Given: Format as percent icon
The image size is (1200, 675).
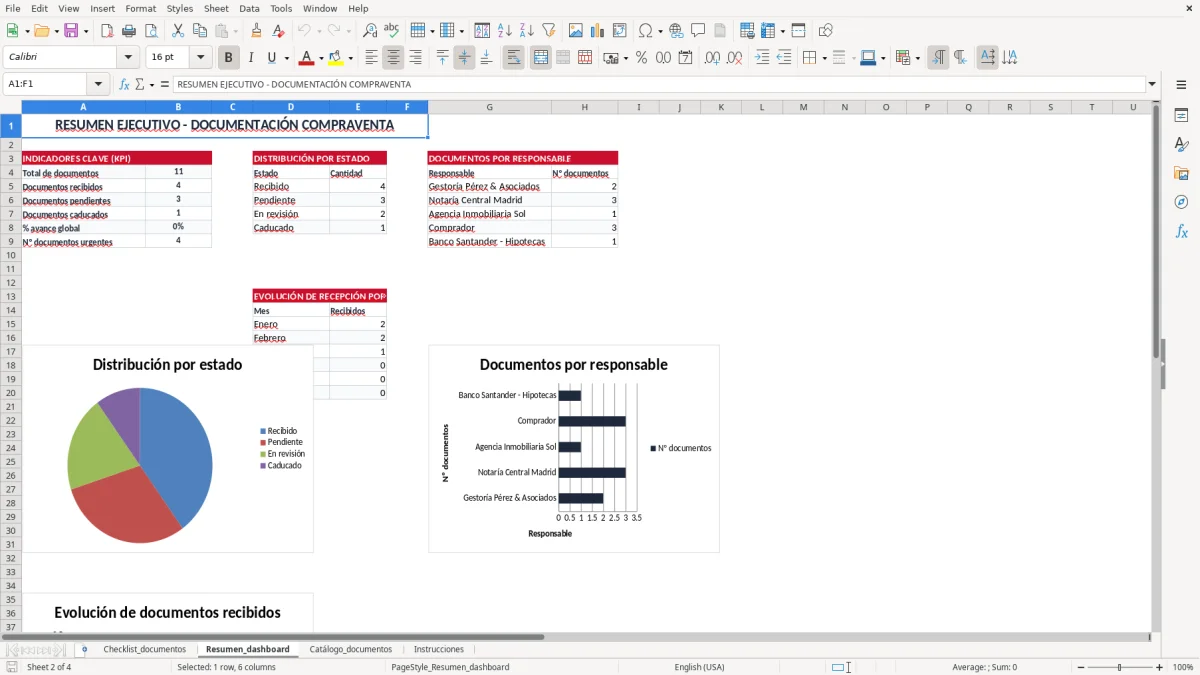Looking at the screenshot, I should (641, 58).
